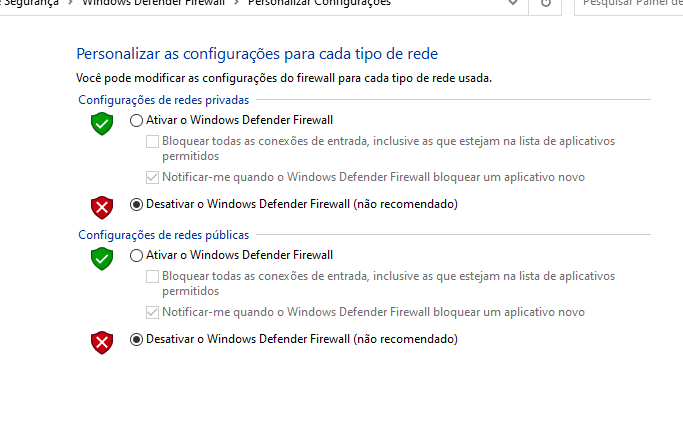This screenshot has height=447, width=683.
Task: Click green shield icon under private networks
Action: (102, 124)
